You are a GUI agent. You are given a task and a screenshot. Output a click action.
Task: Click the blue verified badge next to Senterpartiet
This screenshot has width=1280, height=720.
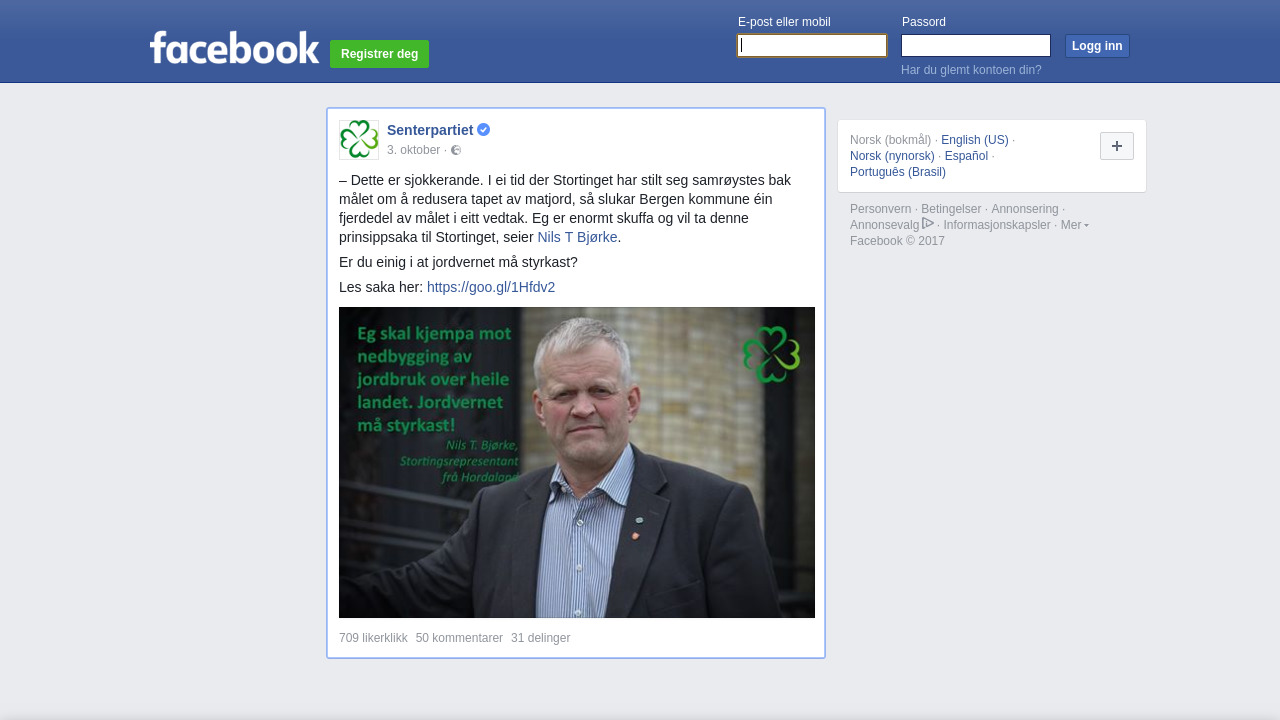point(483,130)
